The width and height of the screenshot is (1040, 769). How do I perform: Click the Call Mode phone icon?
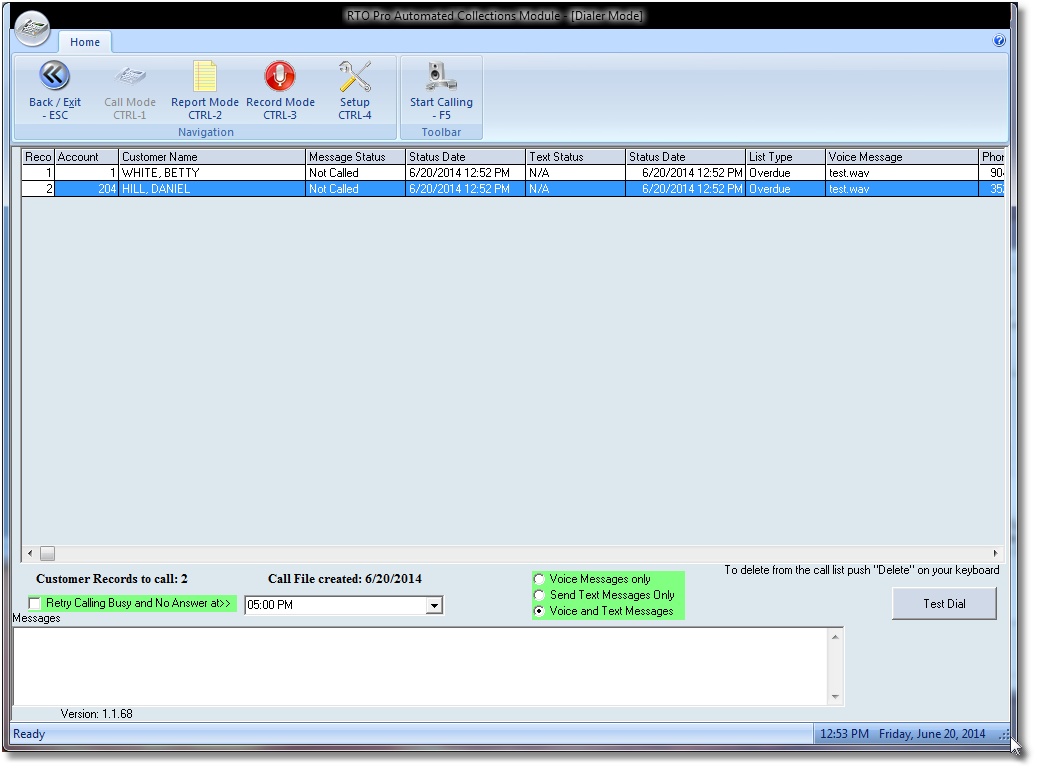130,76
